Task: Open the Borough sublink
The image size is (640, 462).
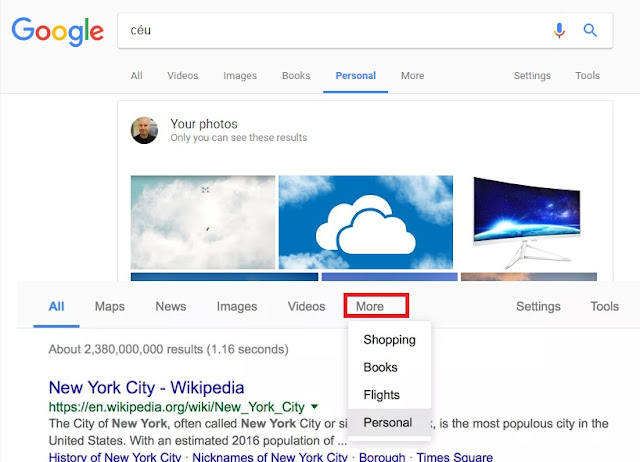Action: [x=382, y=457]
